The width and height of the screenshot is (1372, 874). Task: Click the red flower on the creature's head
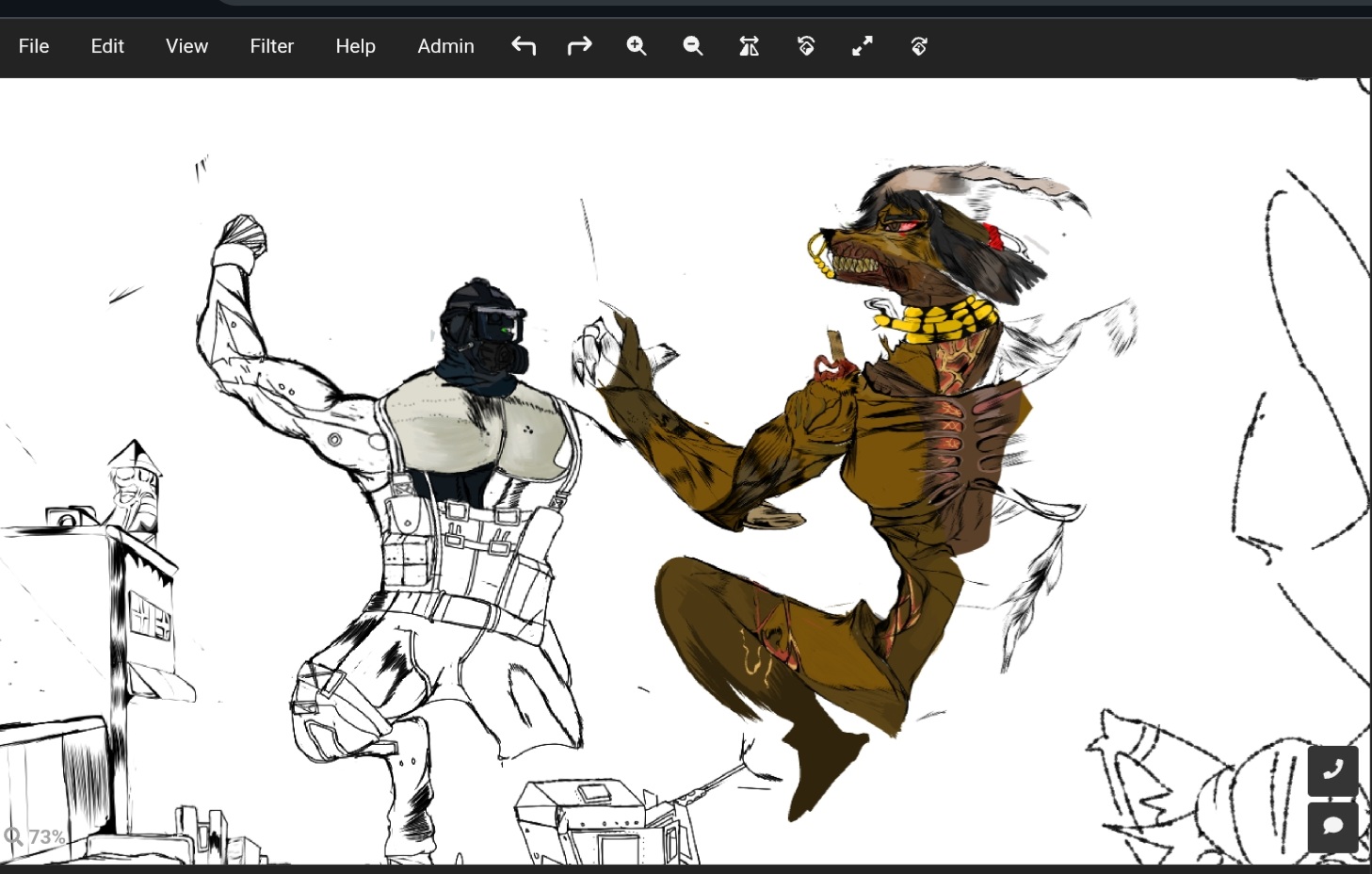tap(995, 235)
